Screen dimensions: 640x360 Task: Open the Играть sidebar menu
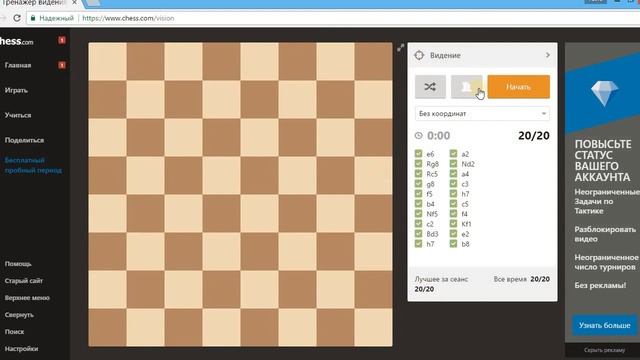[x=16, y=90]
